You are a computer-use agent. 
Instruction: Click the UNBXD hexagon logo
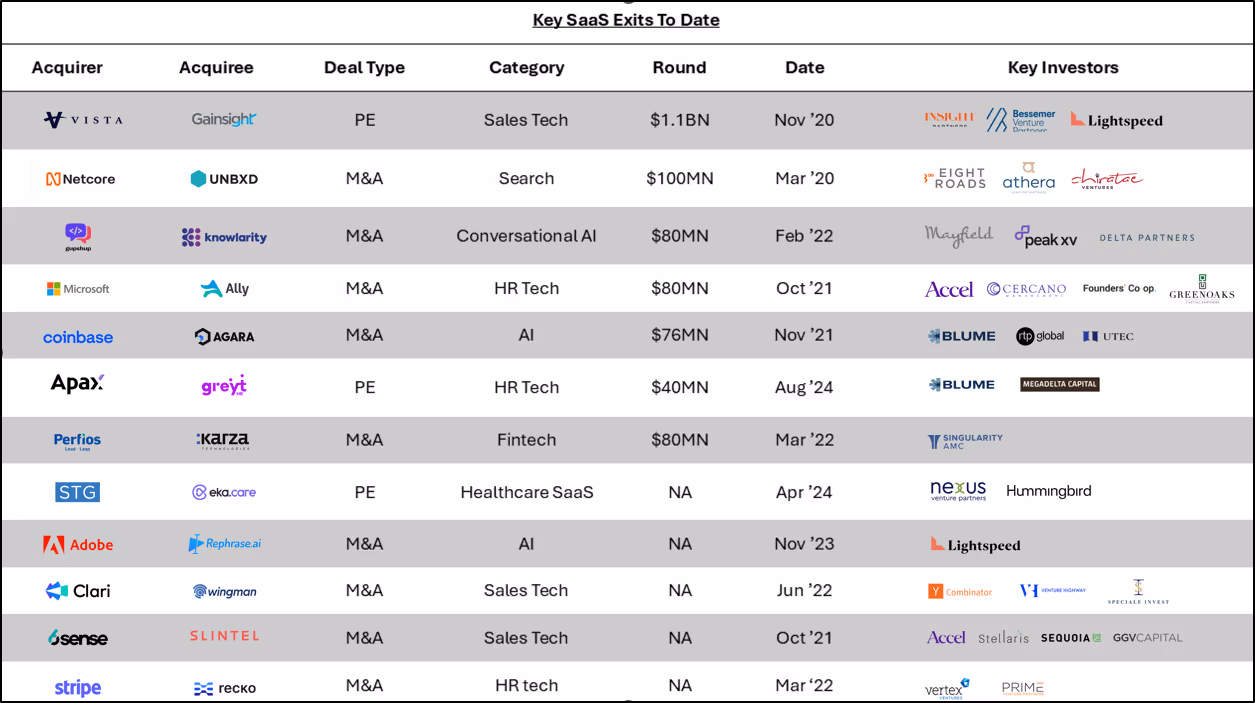coord(224,179)
